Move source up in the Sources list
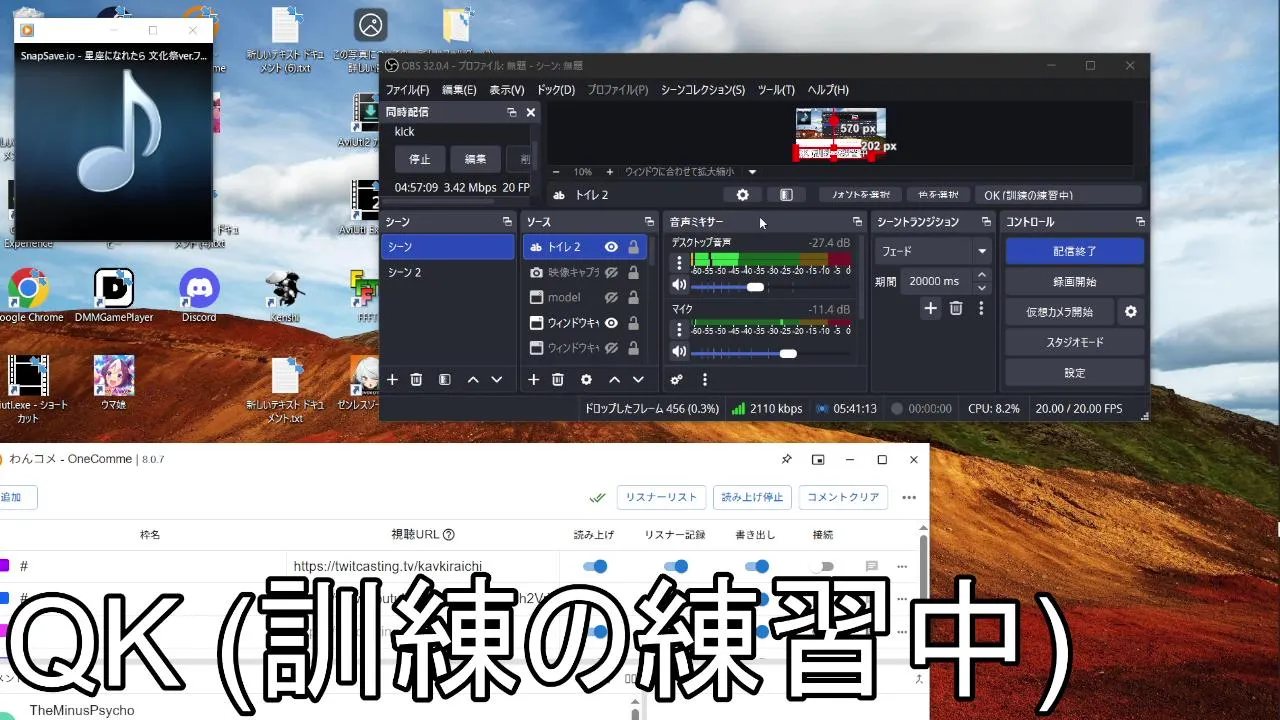Screen dimensions: 1280x720 [615, 380]
